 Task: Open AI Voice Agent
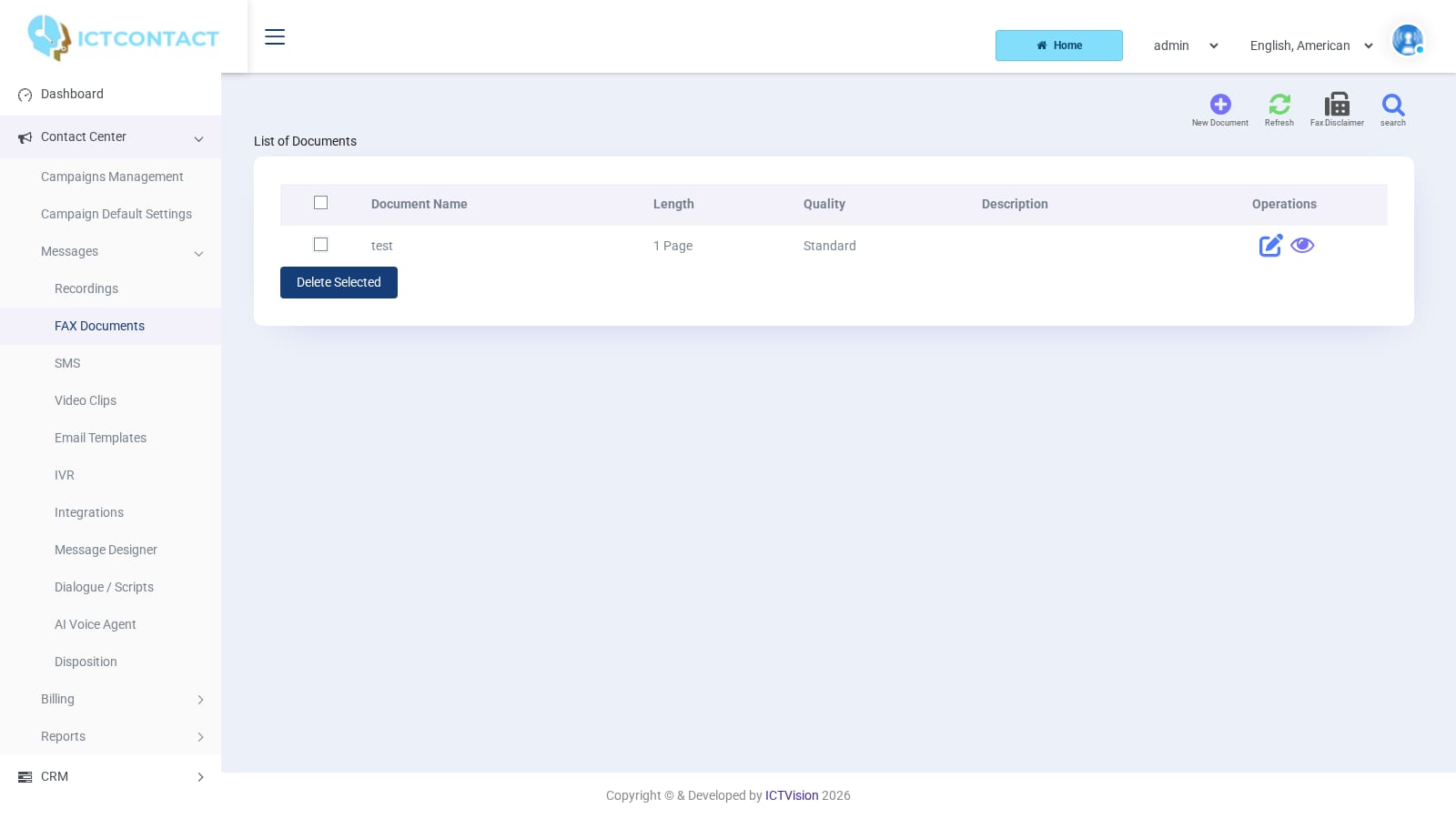click(x=96, y=624)
